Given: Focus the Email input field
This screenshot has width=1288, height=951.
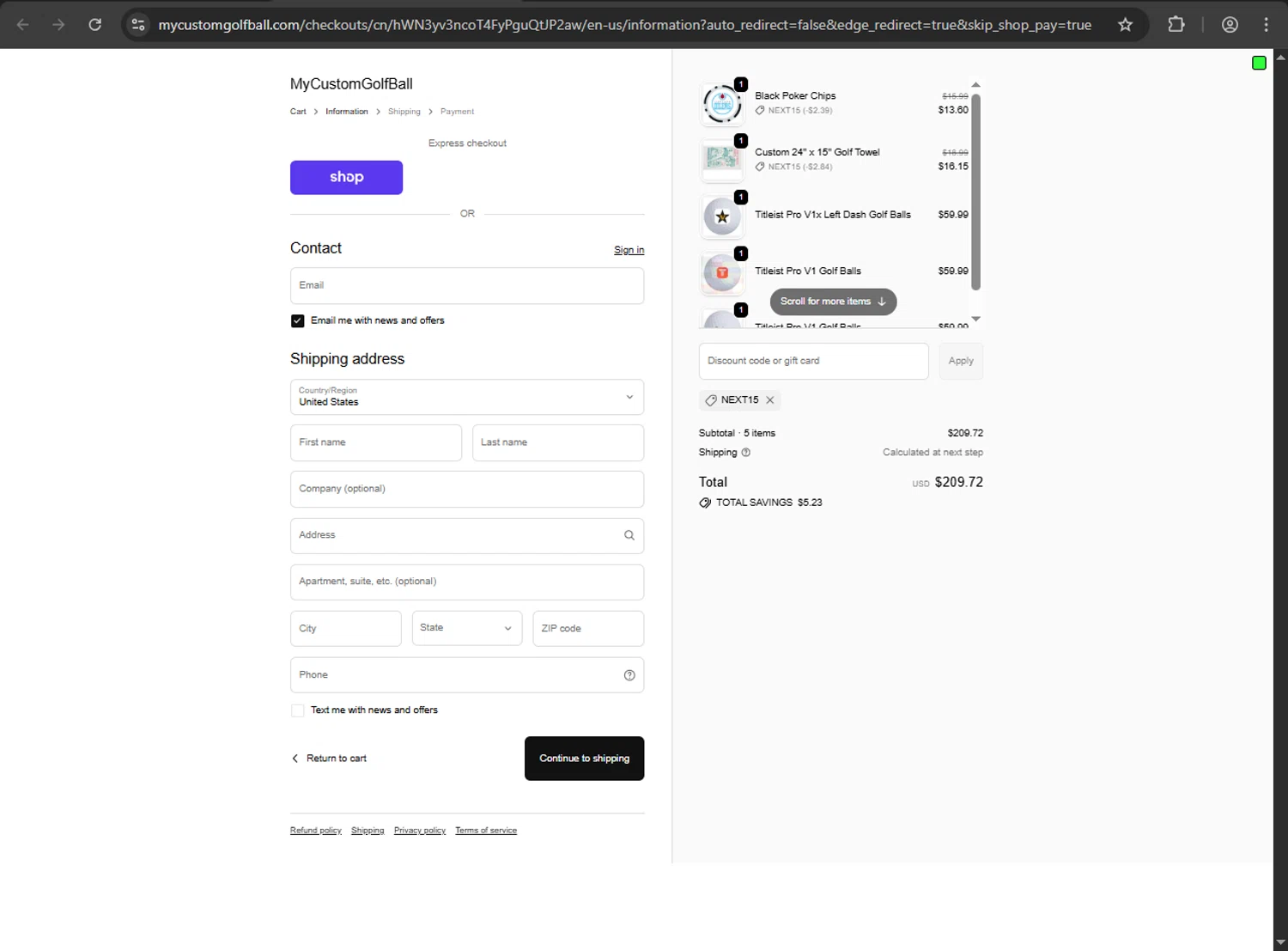Looking at the screenshot, I should [x=467, y=285].
